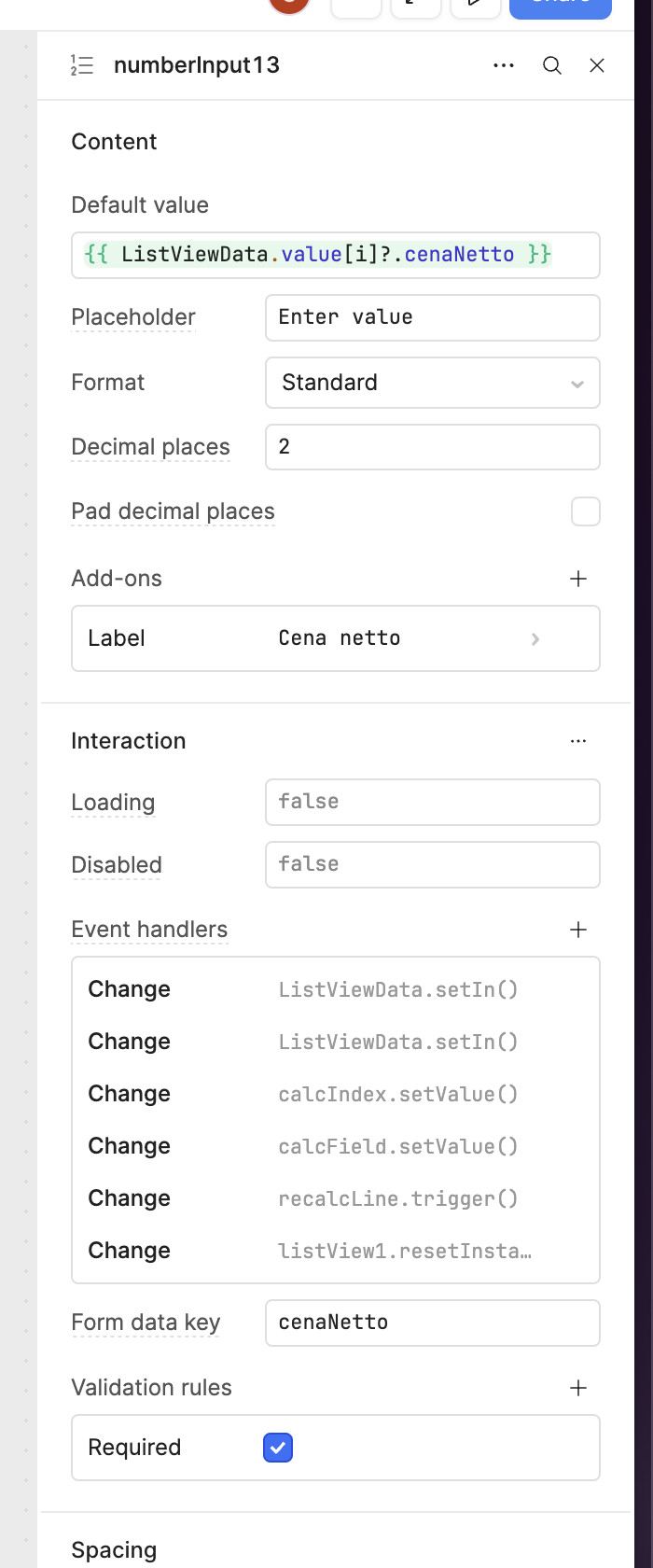Add a new validation rule
Viewport: 653px width, 1568px height.
pos(578,1388)
